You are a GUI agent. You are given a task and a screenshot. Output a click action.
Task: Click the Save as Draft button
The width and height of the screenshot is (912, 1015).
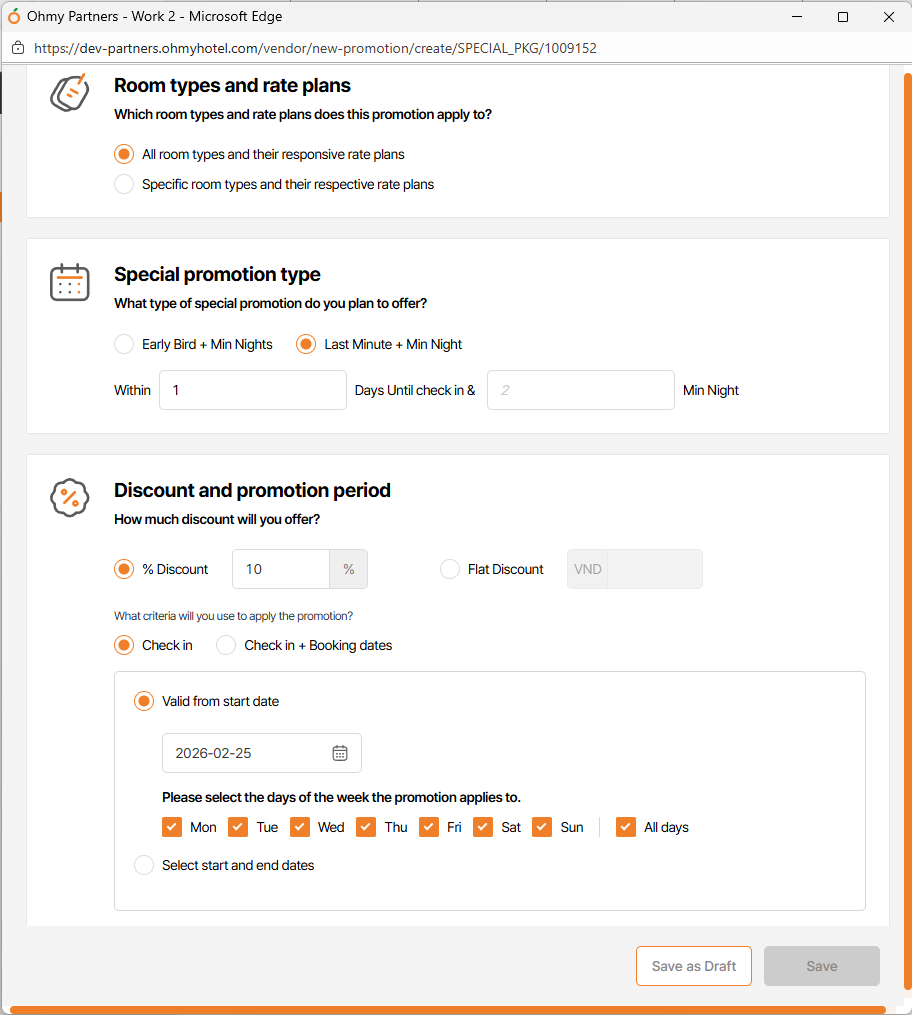coord(694,966)
